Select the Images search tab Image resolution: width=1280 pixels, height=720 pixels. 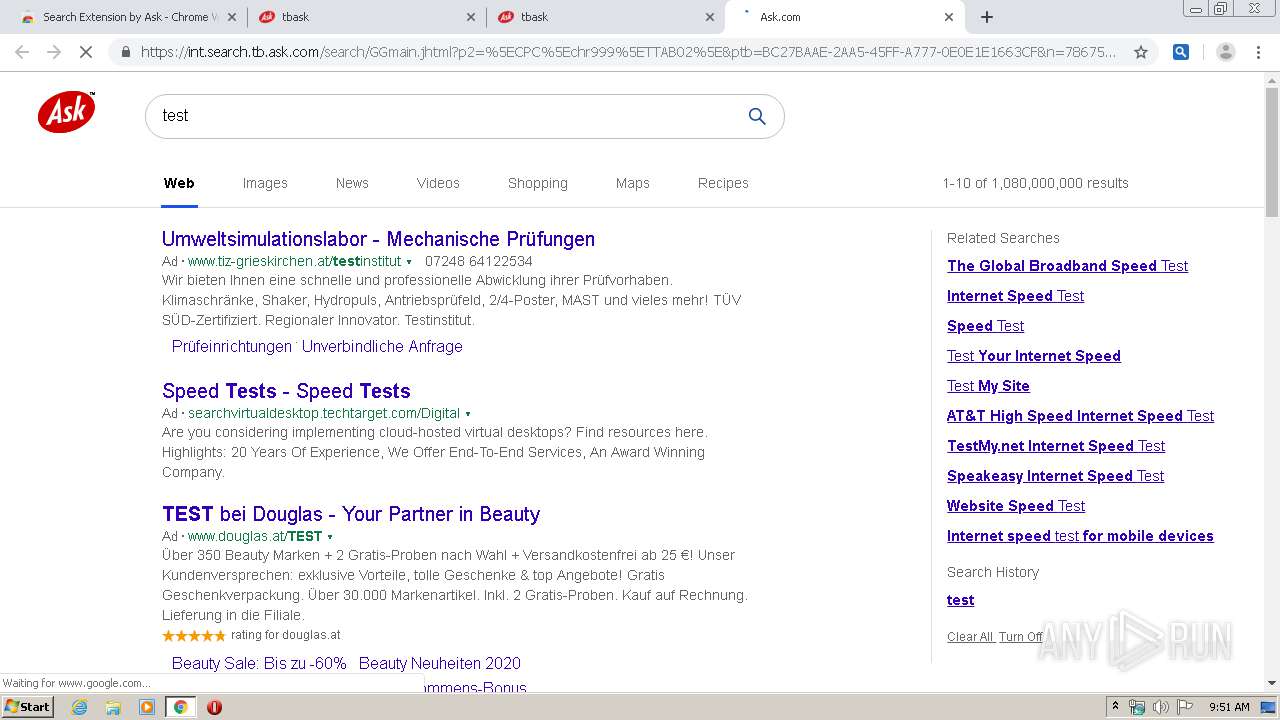tap(265, 183)
